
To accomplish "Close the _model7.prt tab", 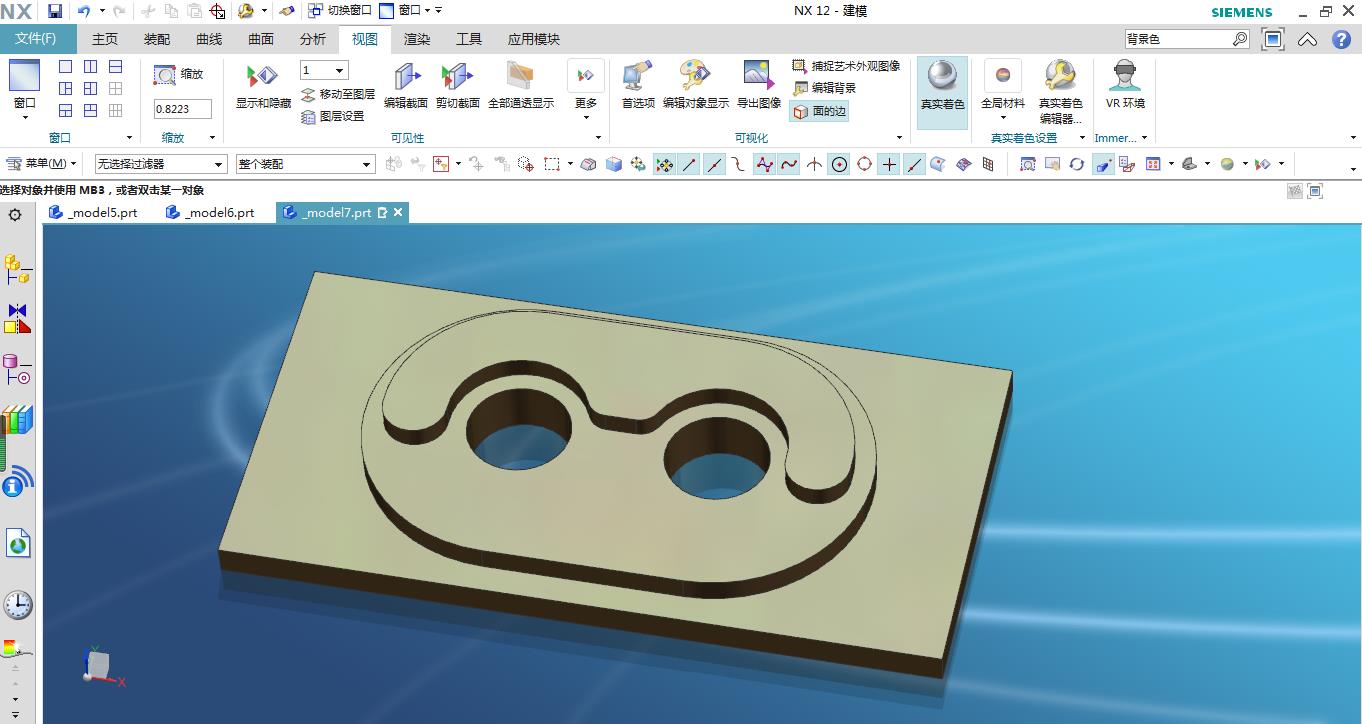I will [398, 212].
